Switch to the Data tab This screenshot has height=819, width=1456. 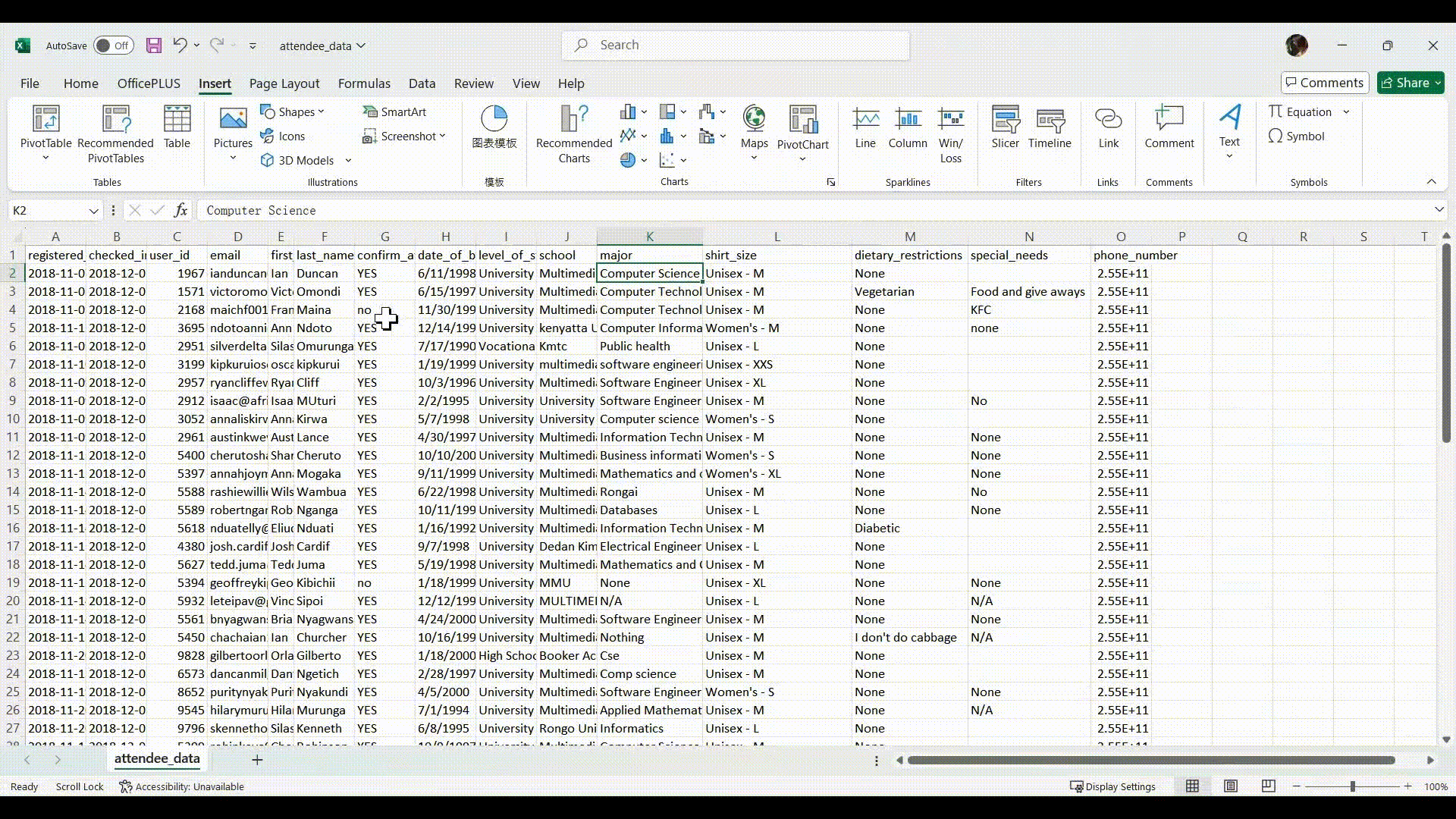422,83
